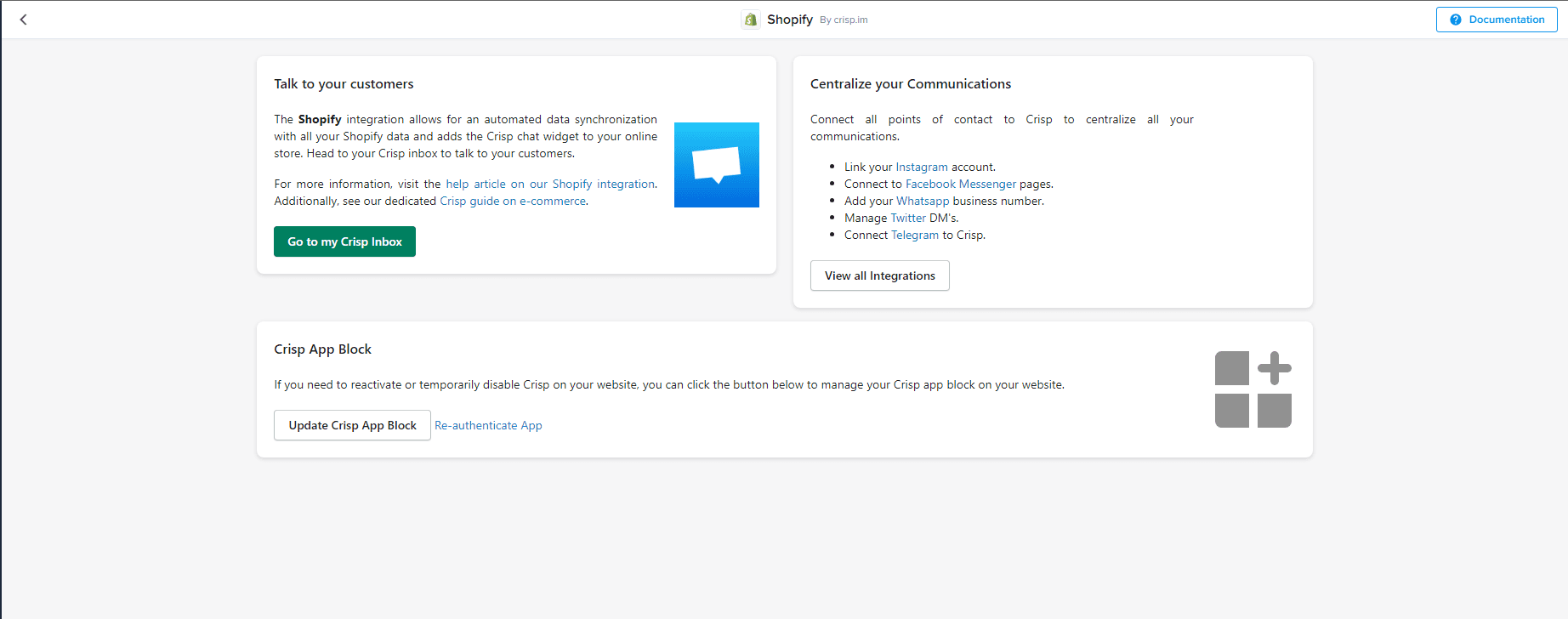
Task: Click the question mark icon in Documentation
Action: [x=1456, y=20]
